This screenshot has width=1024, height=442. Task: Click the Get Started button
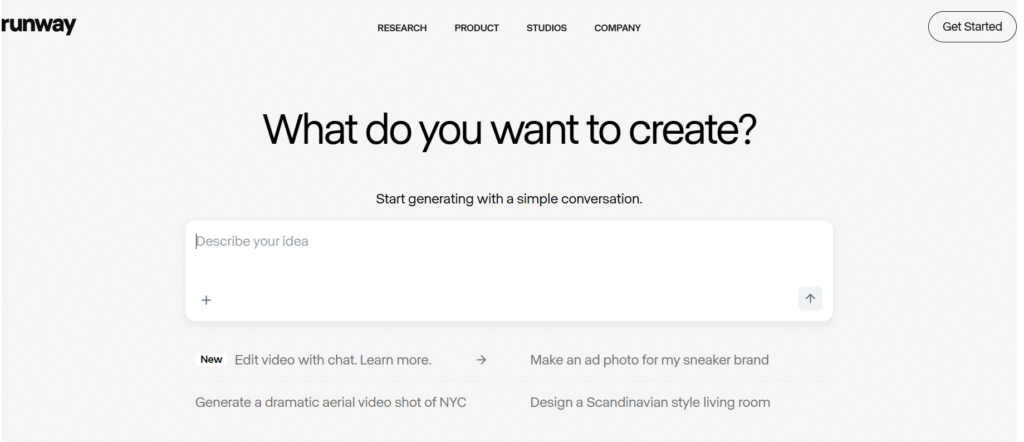point(971,27)
